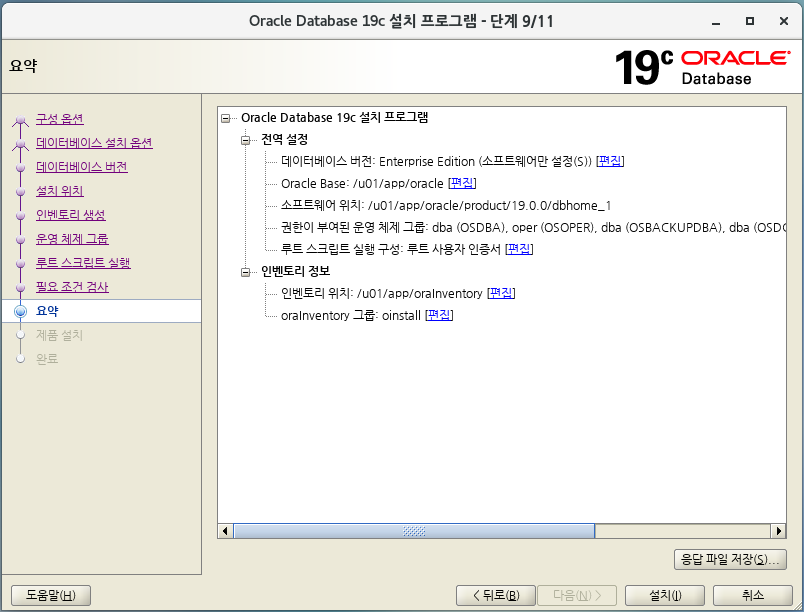
Task: Click the 응답 파일 저장 button
Action: click(730, 559)
